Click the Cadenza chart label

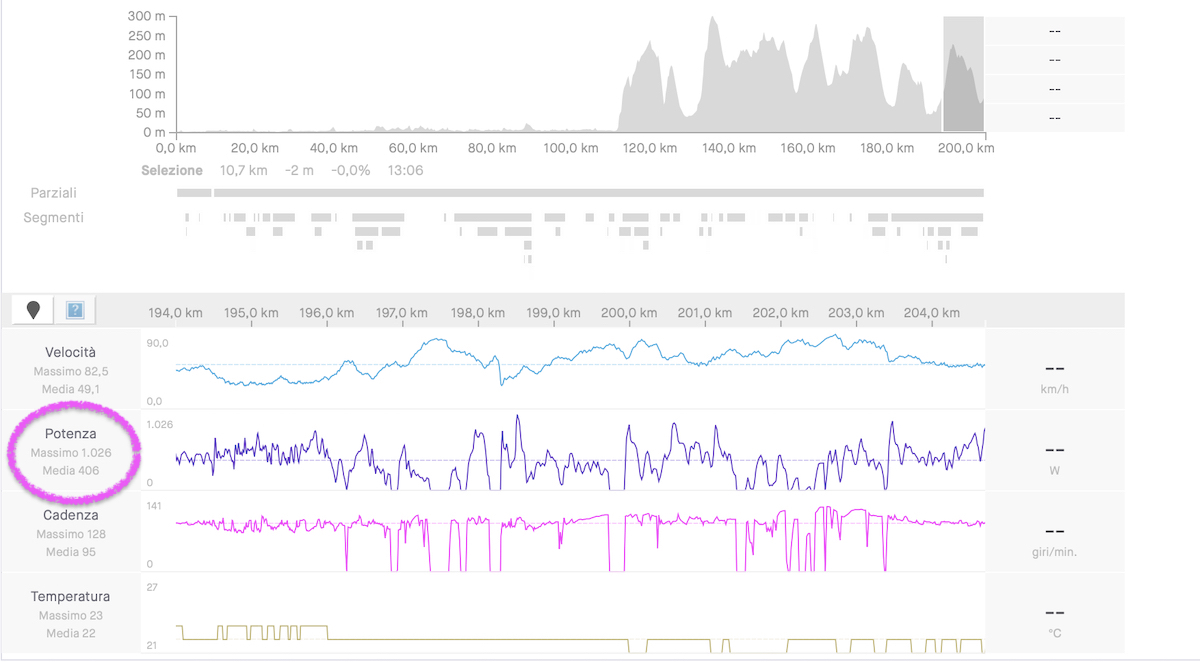[x=71, y=515]
